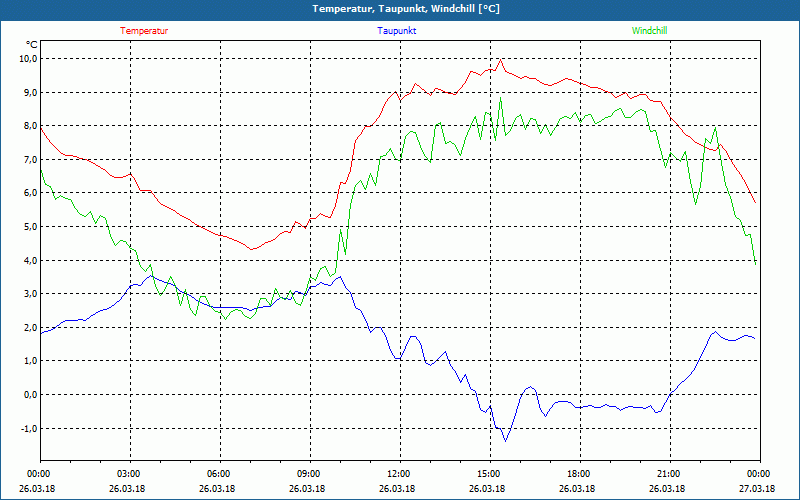
Task: Click the red temperature peak near 15:00
Action: click(501, 60)
